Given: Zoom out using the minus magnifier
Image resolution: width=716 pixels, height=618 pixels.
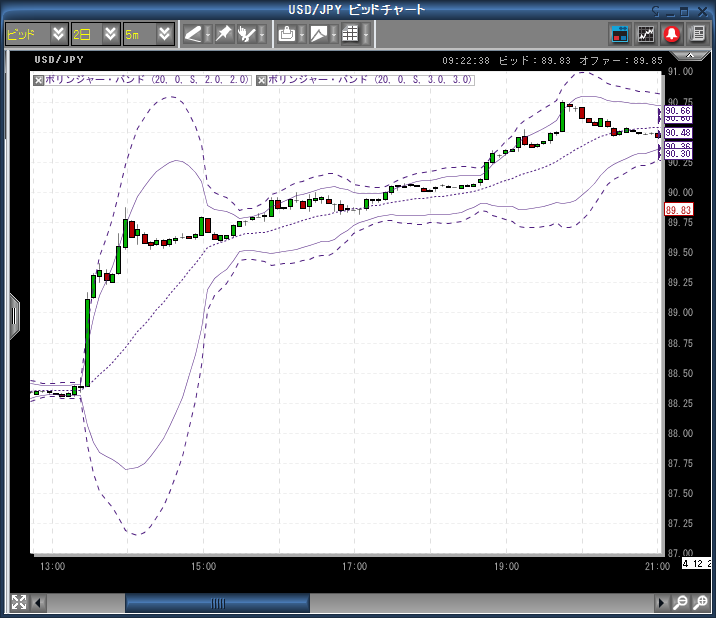Looking at the screenshot, I should (680, 603).
